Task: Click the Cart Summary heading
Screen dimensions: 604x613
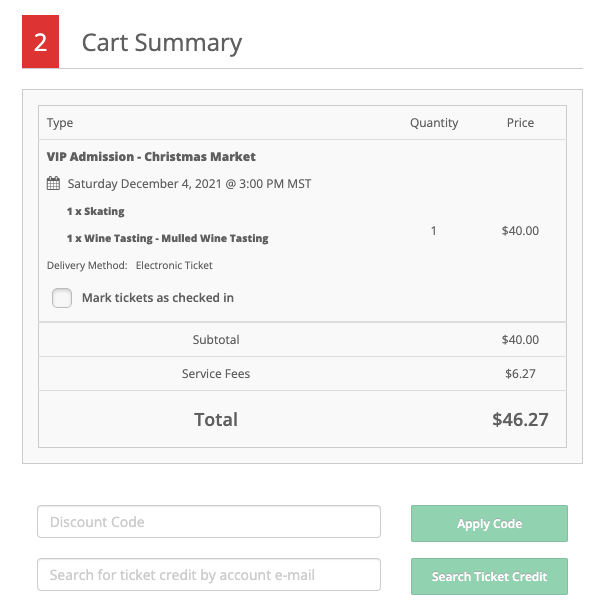Action: pos(162,42)
